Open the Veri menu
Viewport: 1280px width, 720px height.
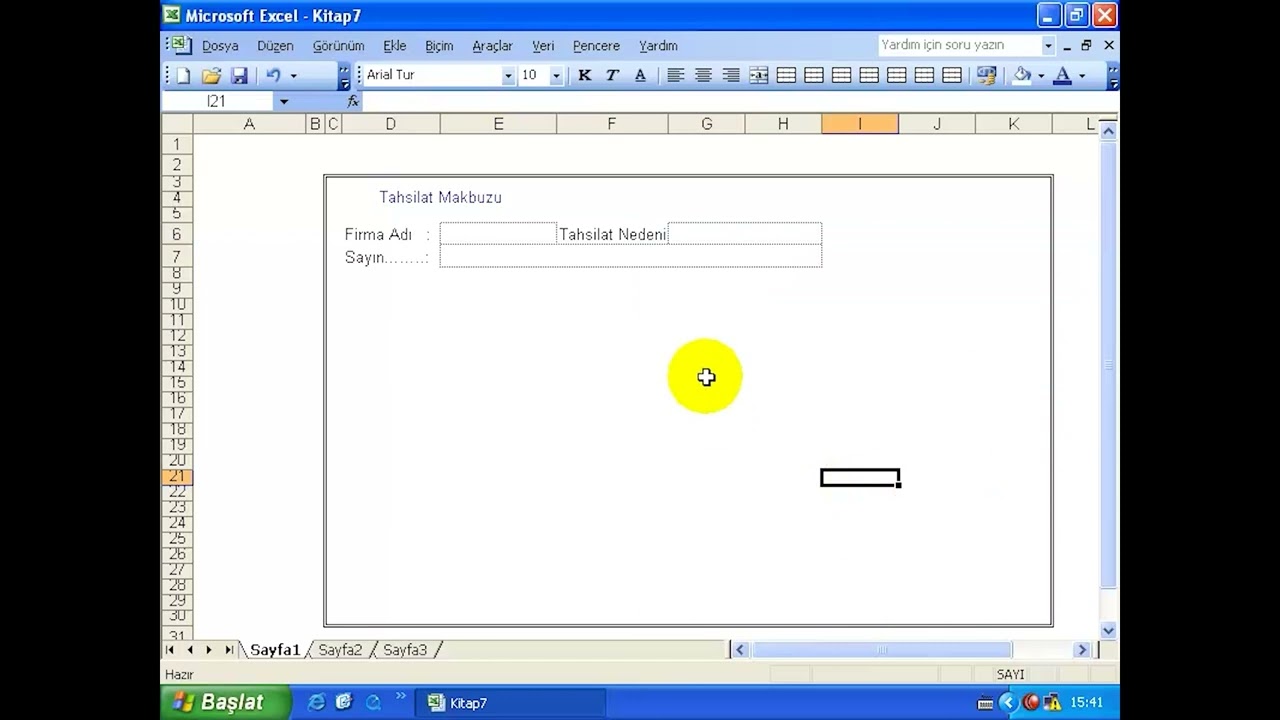coord(543,46)
